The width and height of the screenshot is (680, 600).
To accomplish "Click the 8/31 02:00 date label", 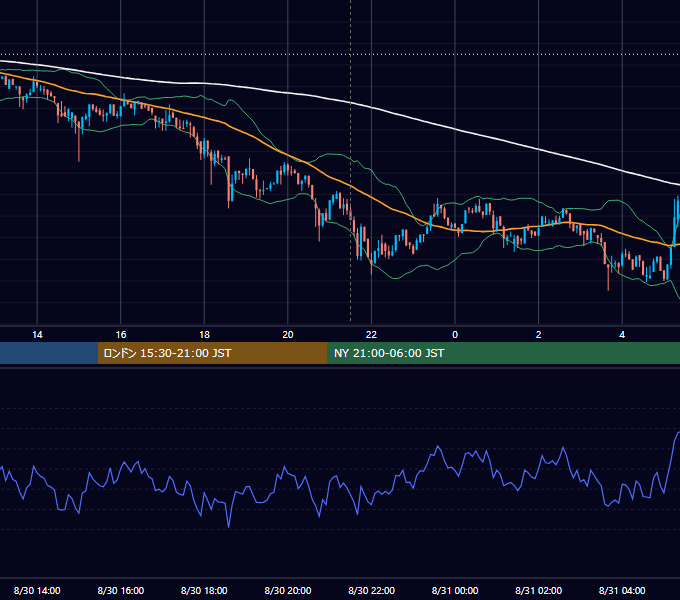I will point(539,590).
